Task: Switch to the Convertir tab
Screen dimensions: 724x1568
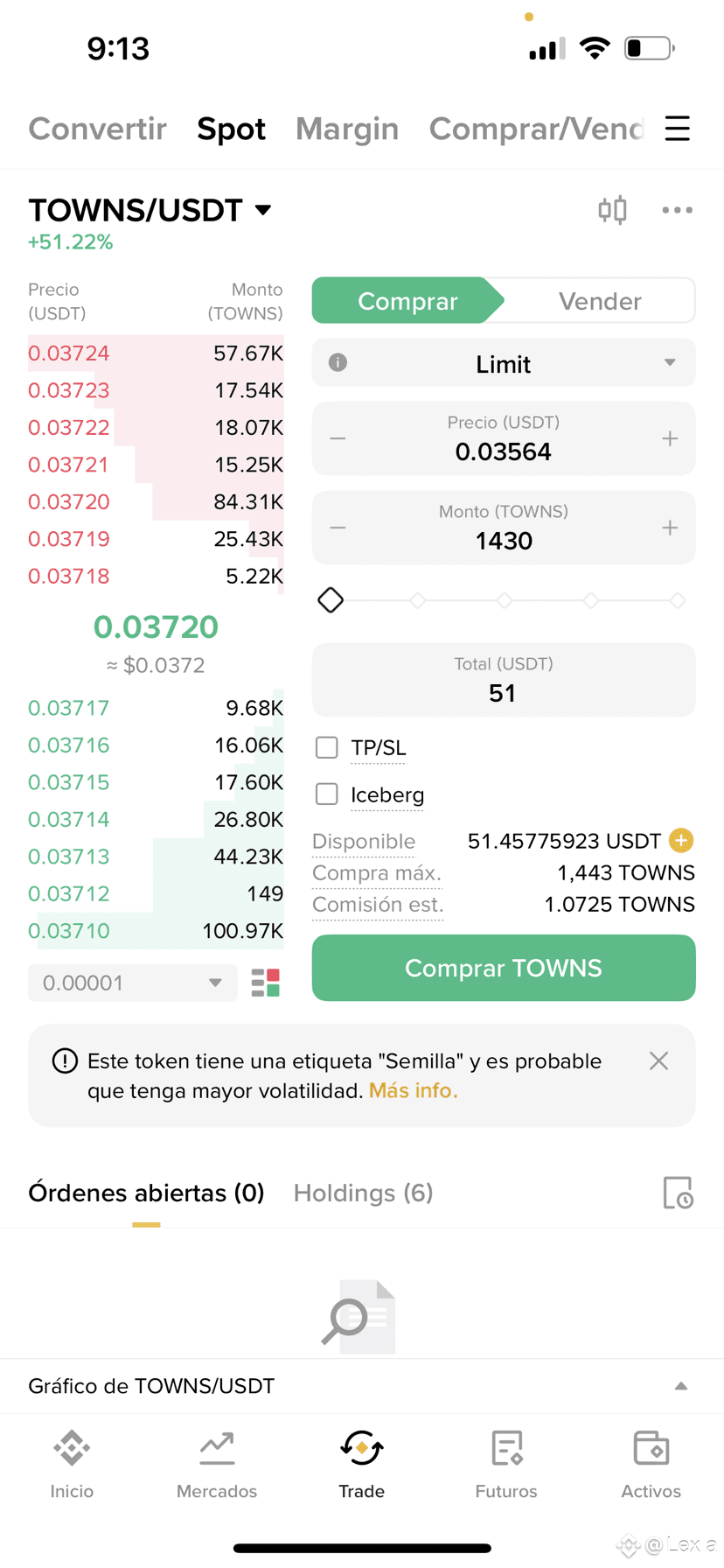Action: click(97, 129)
